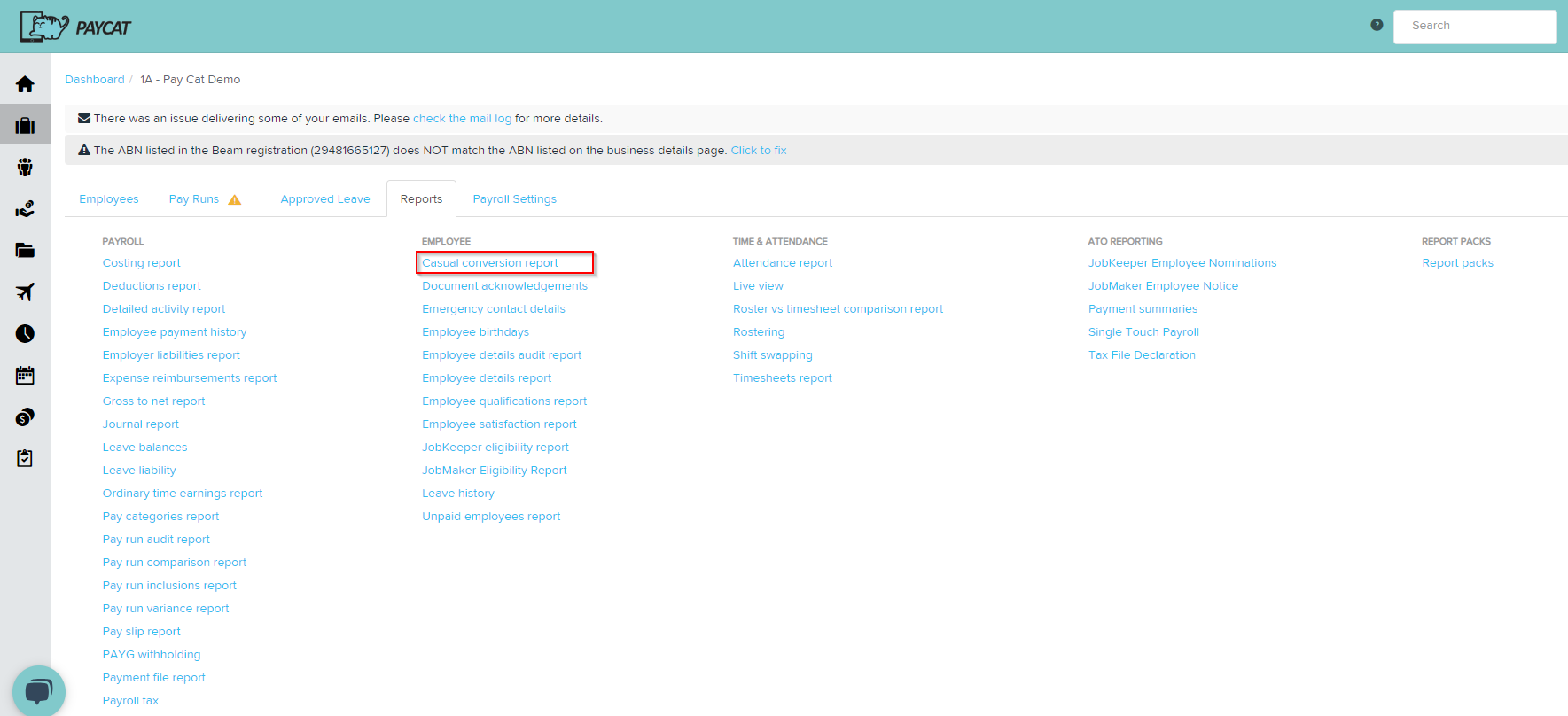
Task: Click the airplane leave icon in sidebar
Action: pos(25,292)
